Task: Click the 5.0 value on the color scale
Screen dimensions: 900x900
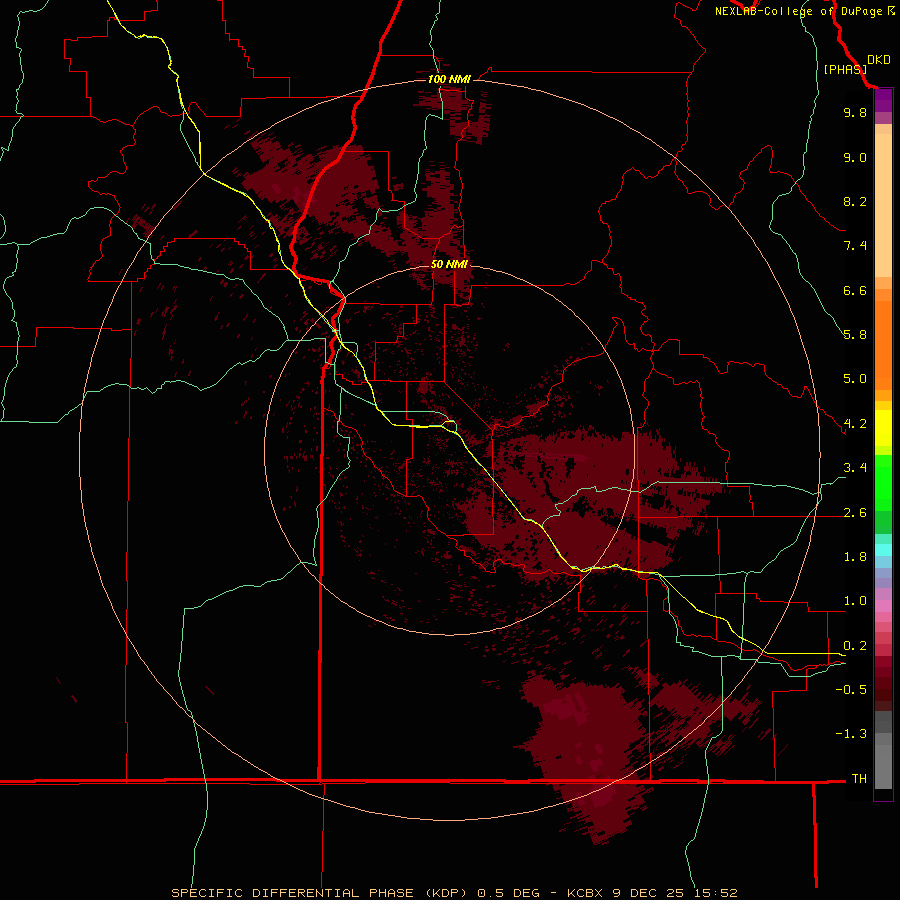Action: (855, 379)
